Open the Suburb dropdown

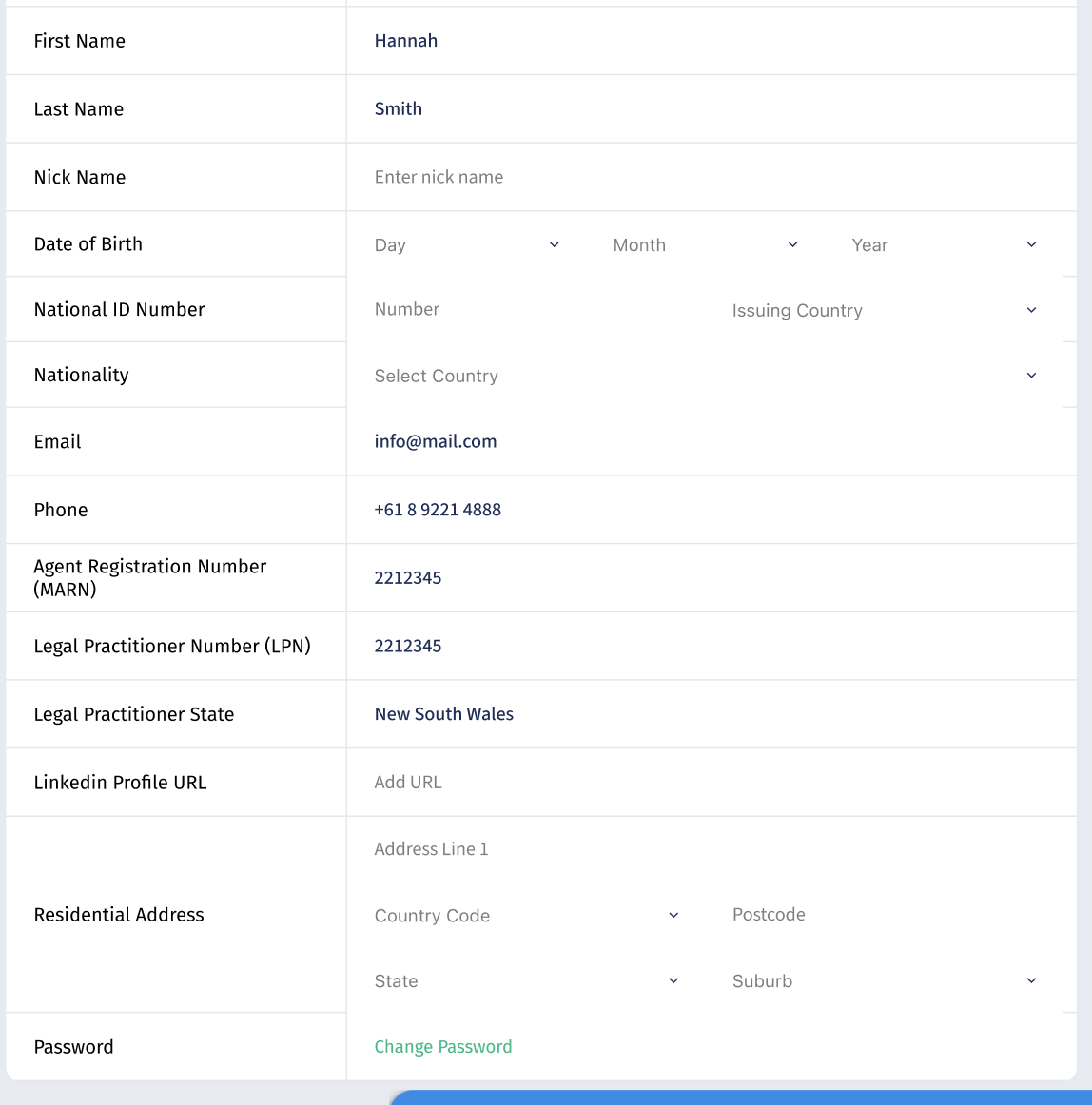coord(884,981)
